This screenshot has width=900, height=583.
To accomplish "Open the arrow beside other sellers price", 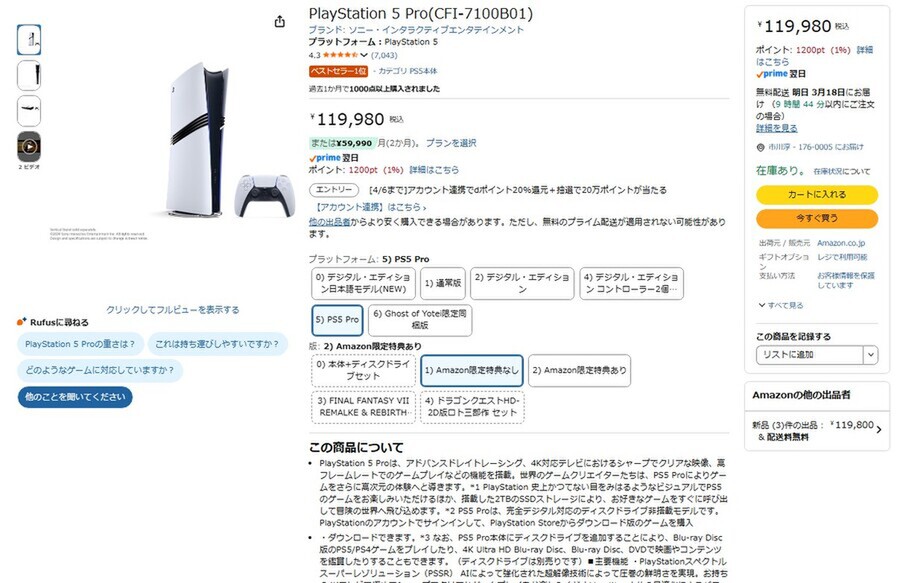I will click(879, 429).
